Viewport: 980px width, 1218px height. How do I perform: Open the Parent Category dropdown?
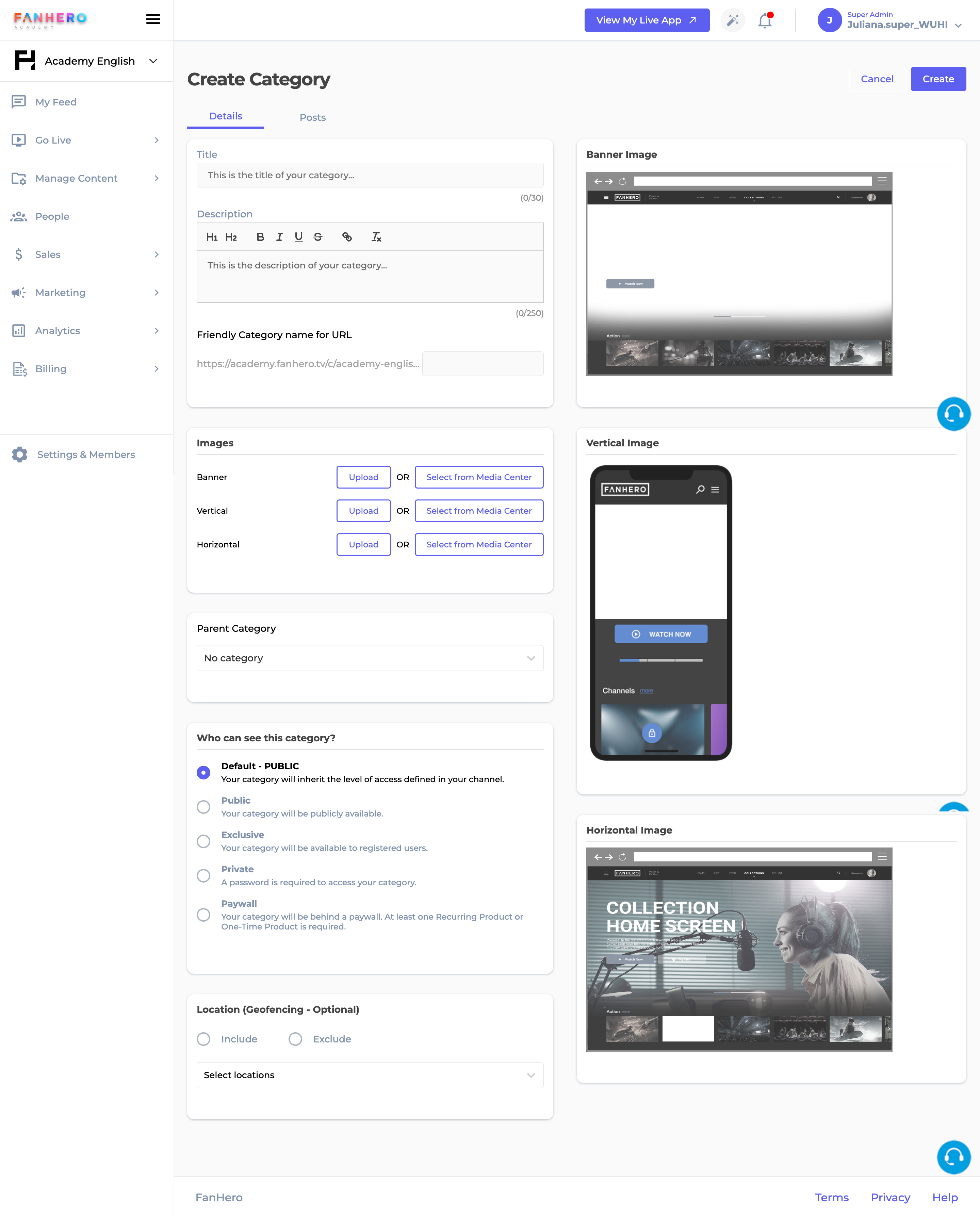[x=370, y=659]
